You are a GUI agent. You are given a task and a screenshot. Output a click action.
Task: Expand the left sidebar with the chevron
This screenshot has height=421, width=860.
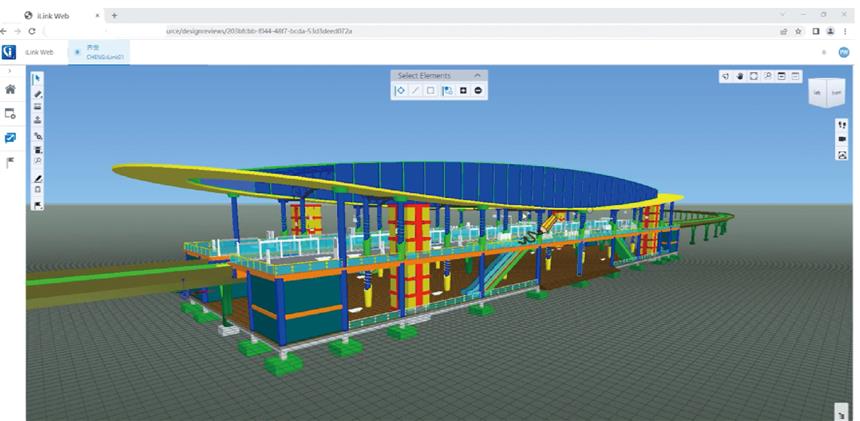pyautogui.click(x=10, y=71)
